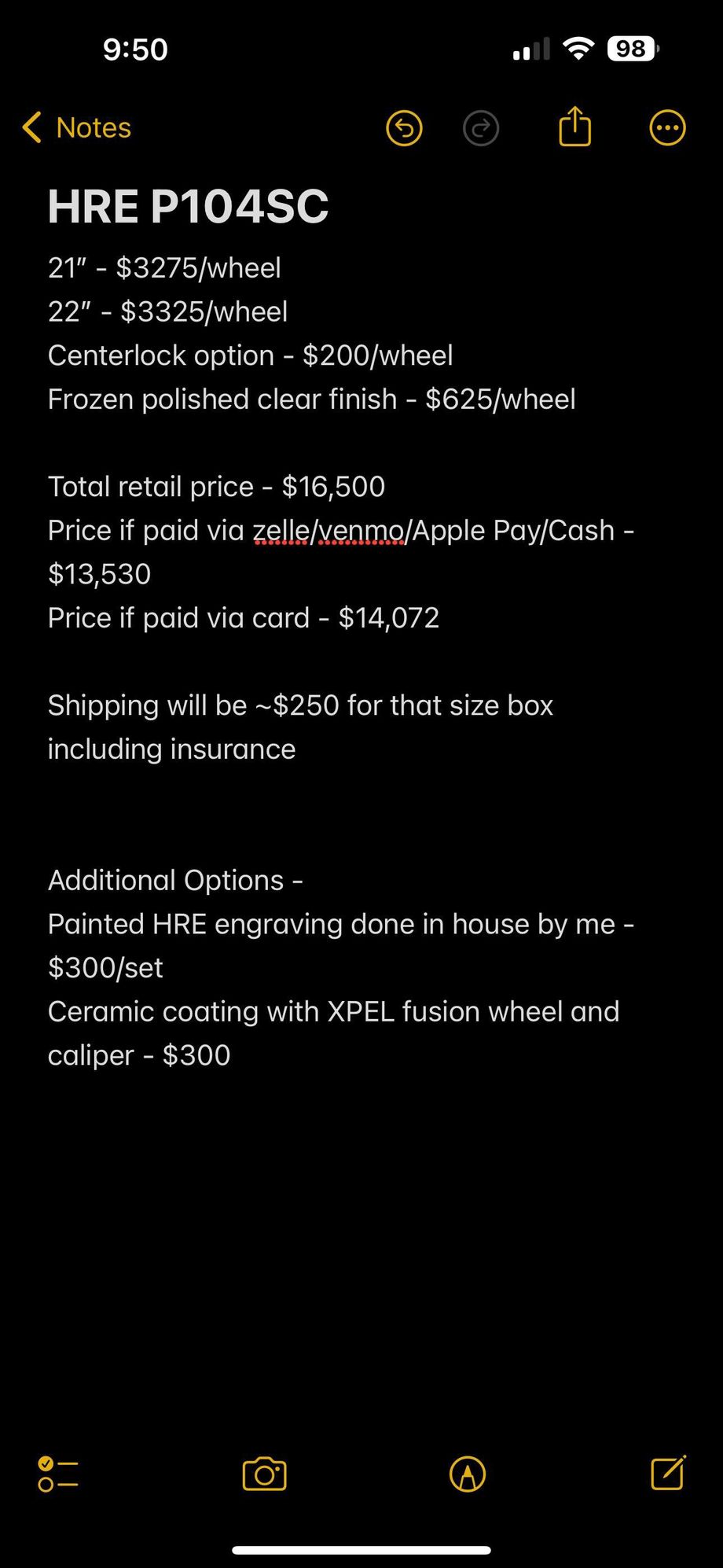Screen dimensions: 723x1568
Task: Tap the HRE P104SC note title
Action: [x=188, y=207]
